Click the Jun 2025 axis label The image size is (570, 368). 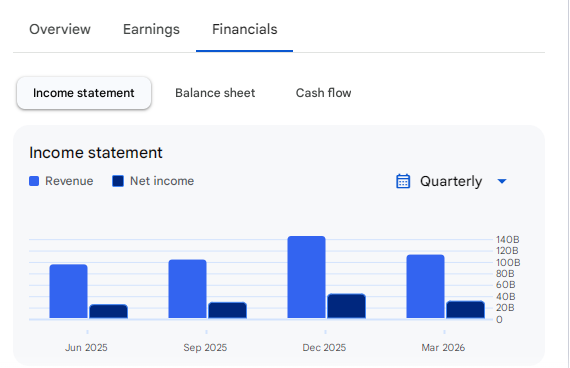click(x=86, y=348)
